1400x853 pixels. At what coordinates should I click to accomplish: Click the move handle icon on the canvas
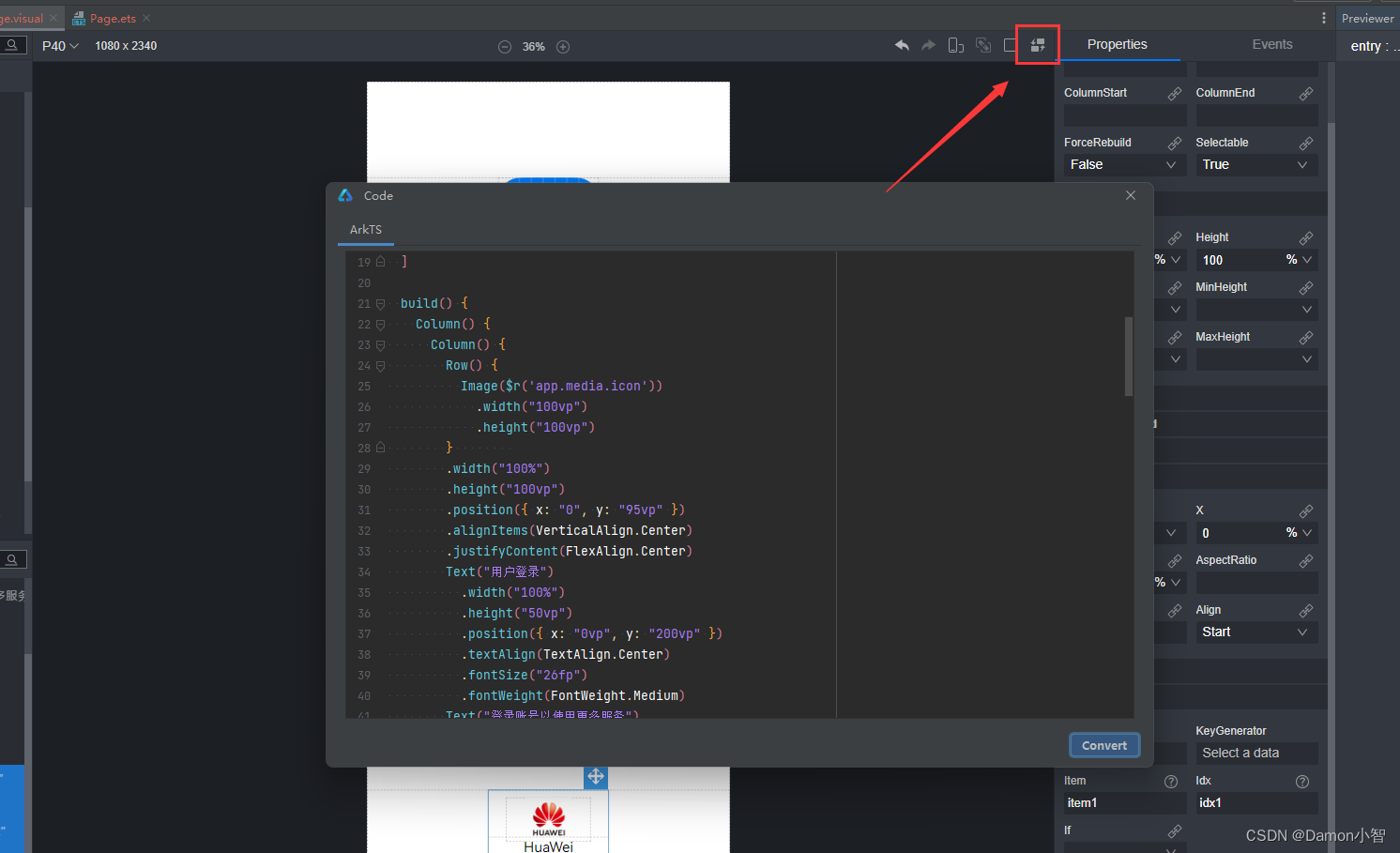pos(596,777)
